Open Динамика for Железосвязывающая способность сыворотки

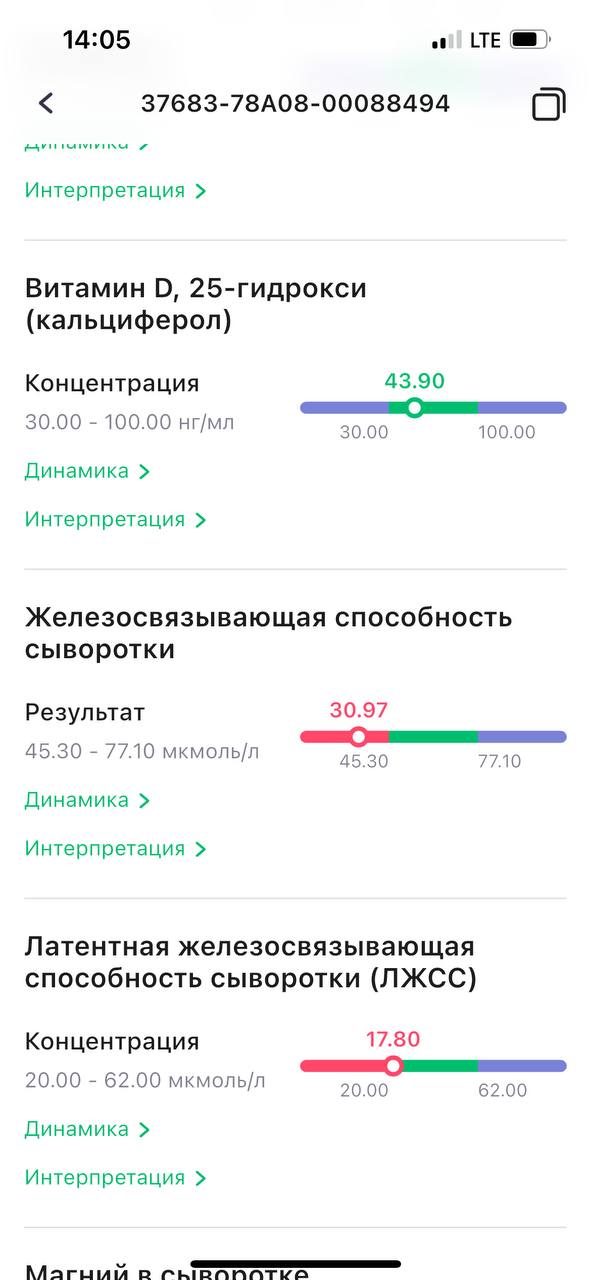(x=87, y=800)
